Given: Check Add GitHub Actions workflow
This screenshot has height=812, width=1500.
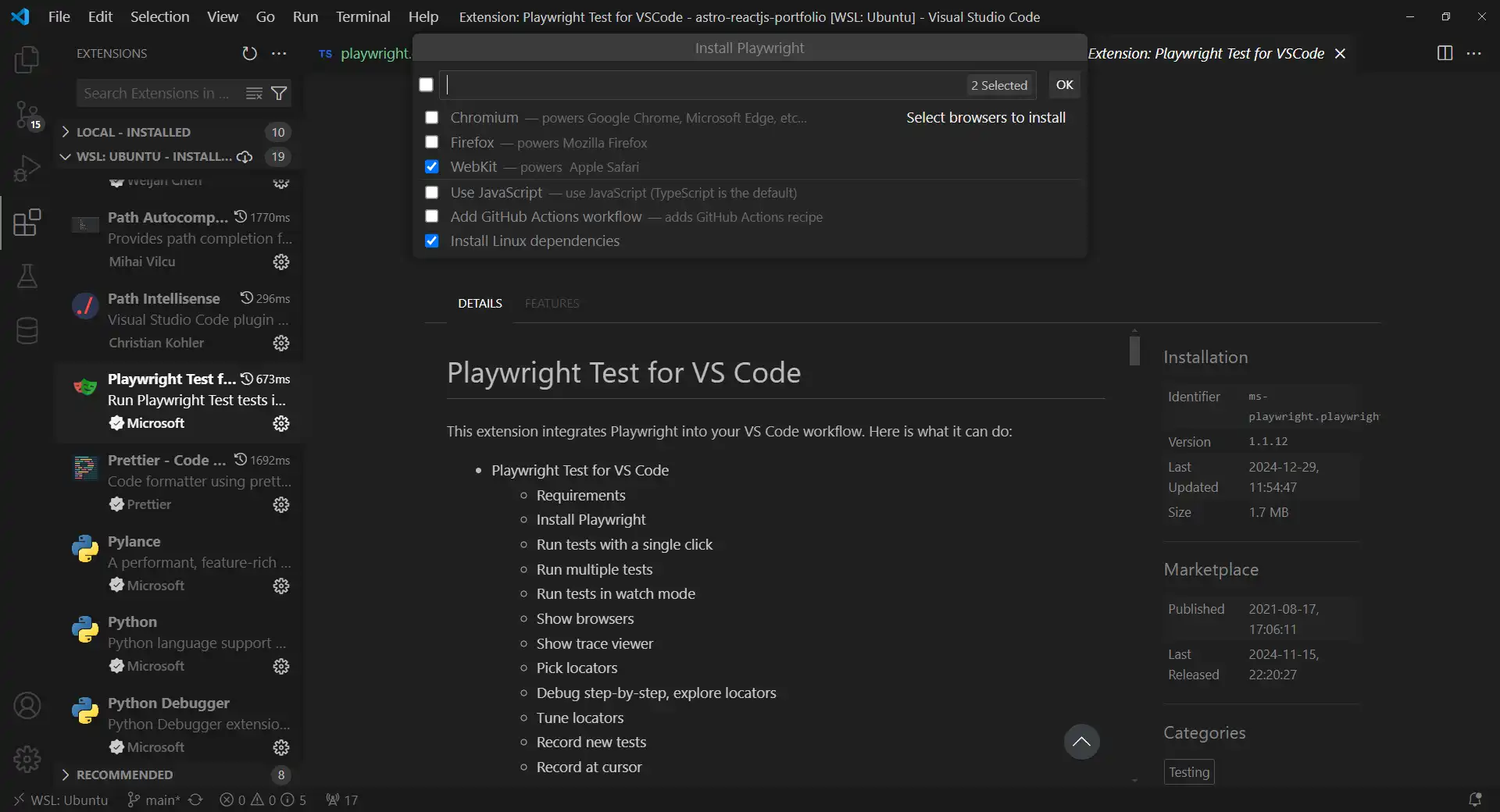Looking at the screenshot, I should 432,216.
